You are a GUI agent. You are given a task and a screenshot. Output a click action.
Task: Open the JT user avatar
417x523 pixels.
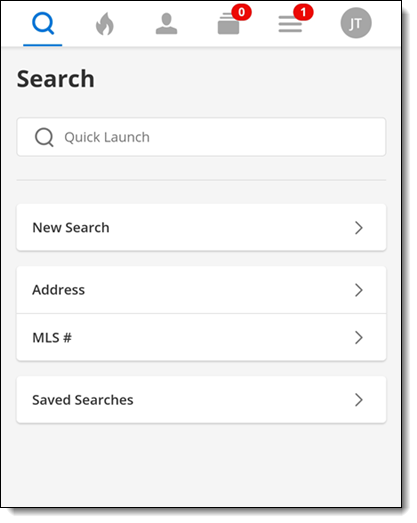[x=356, y=23]
